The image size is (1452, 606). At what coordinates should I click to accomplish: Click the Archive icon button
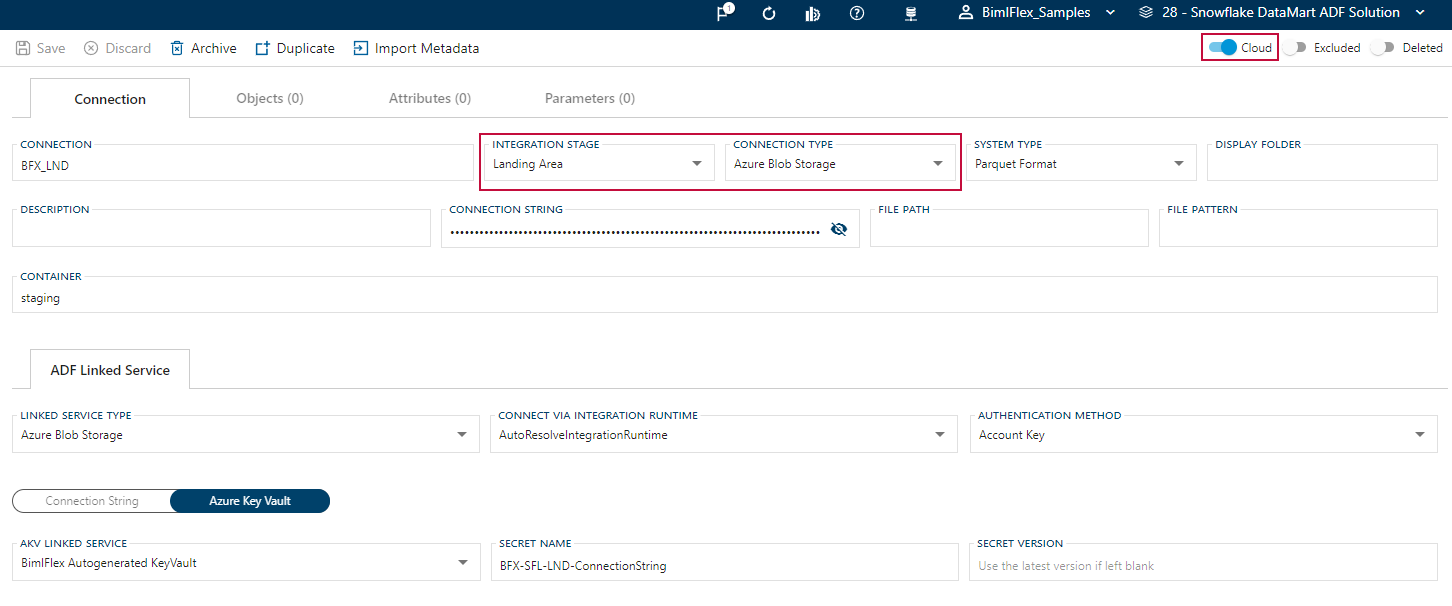point(178,48)
